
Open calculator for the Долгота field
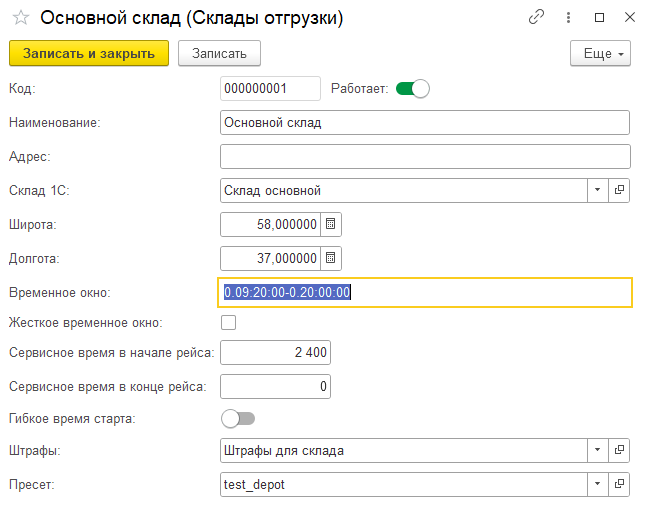tap(332, 258)
